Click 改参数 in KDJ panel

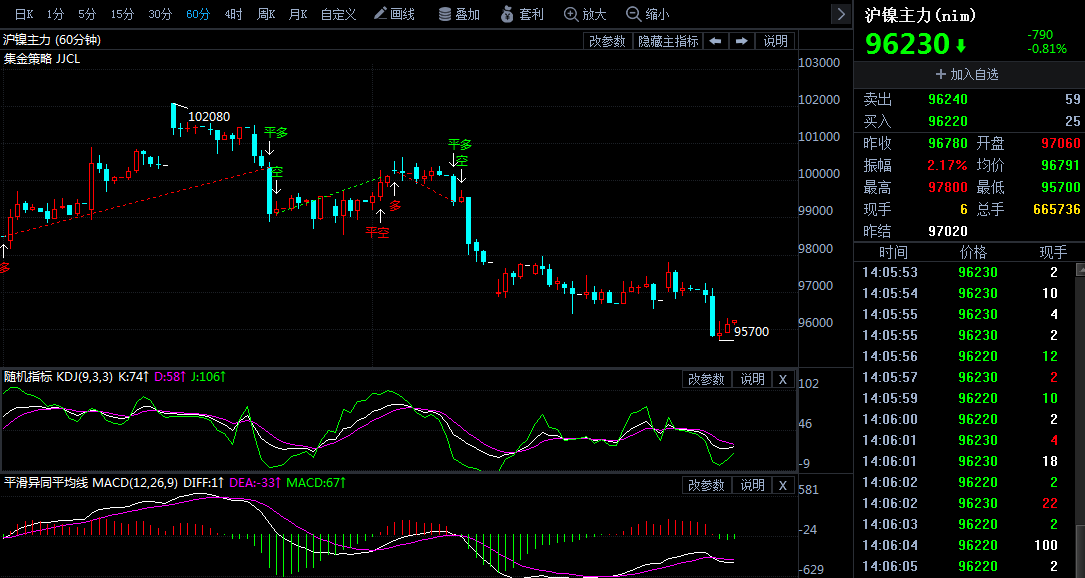(706, 379)
